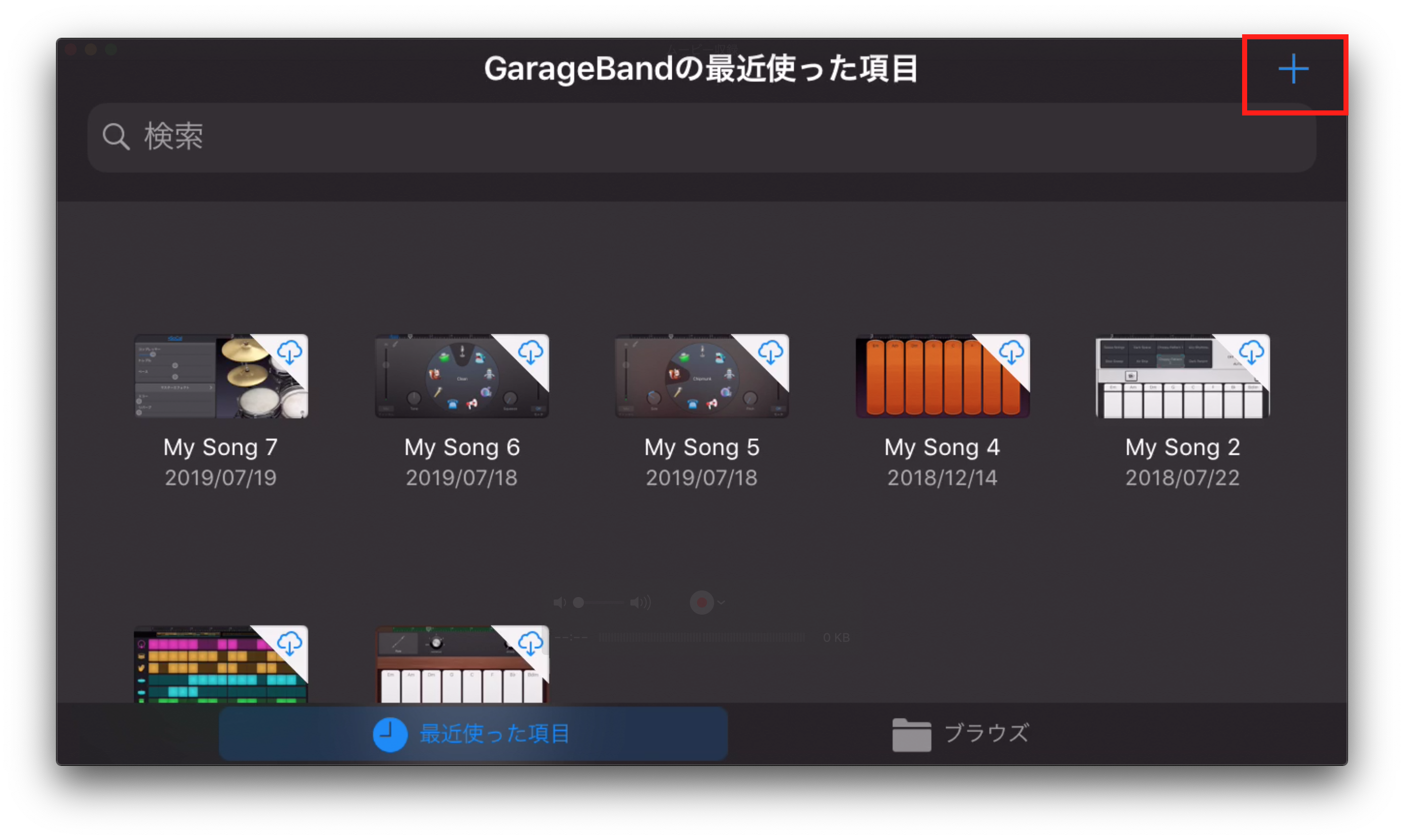
Task: Click the cloud download icon on My Song 5
Action: (771, 352)
